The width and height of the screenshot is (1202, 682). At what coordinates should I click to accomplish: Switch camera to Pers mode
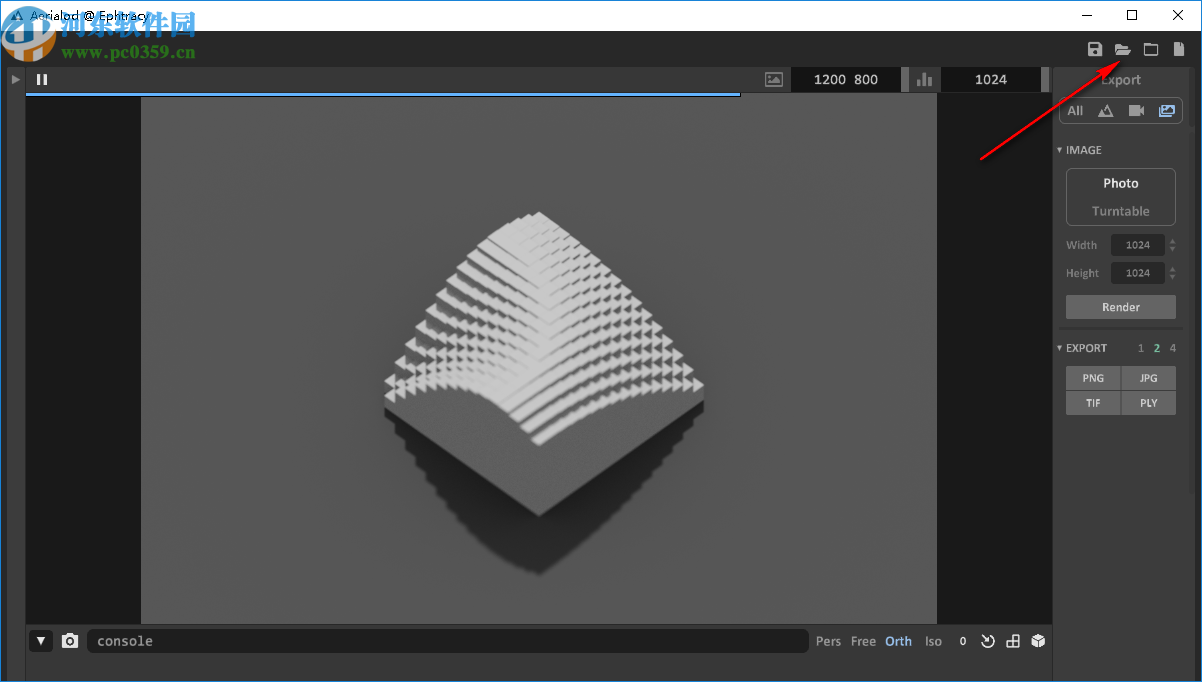[x=828, y=641]
